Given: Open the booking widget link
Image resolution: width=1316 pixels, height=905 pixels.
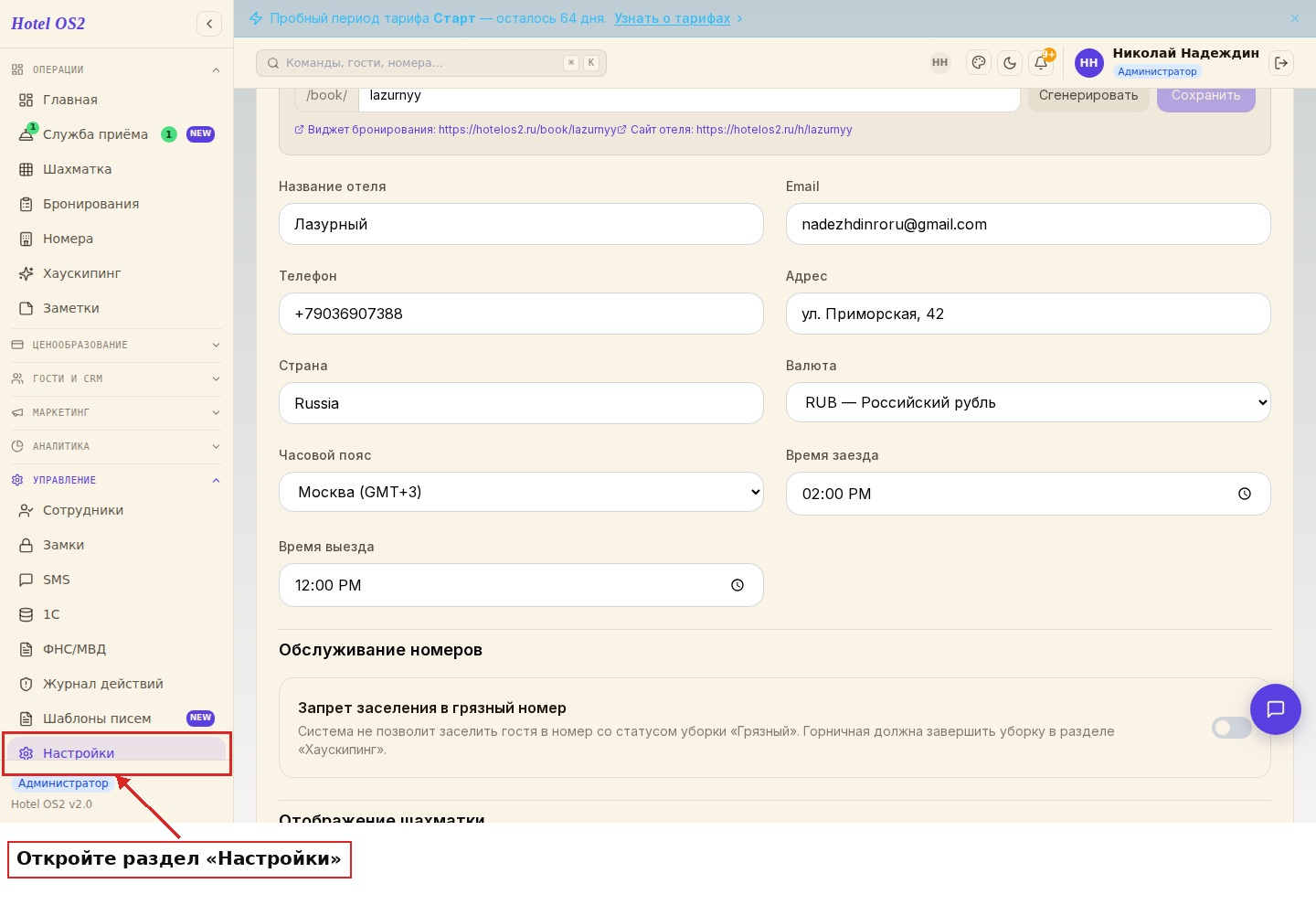Looking at the screenshot, I should [456, 130].
